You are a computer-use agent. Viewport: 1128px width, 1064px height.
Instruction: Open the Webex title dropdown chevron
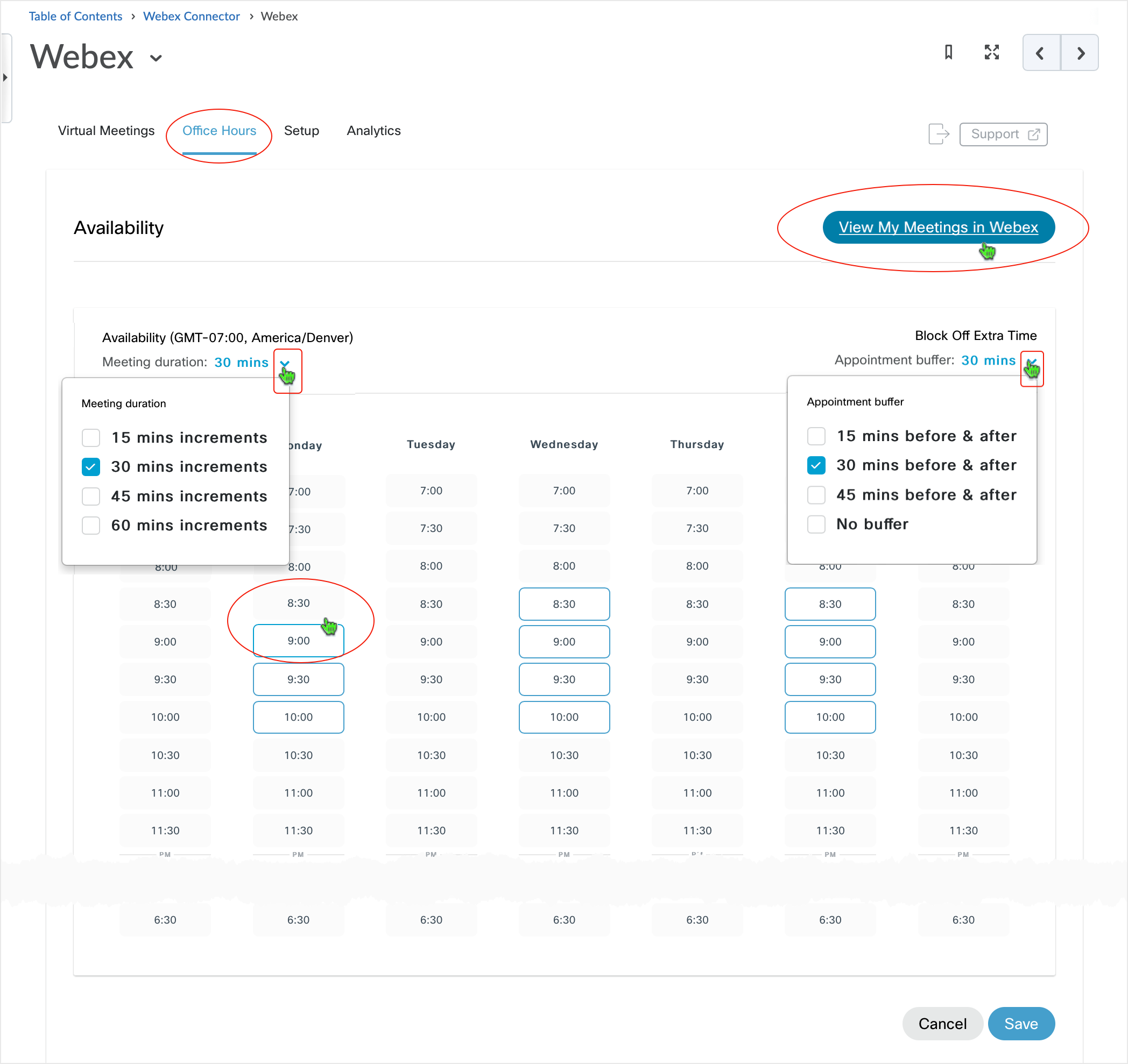[x=156, y=58]
